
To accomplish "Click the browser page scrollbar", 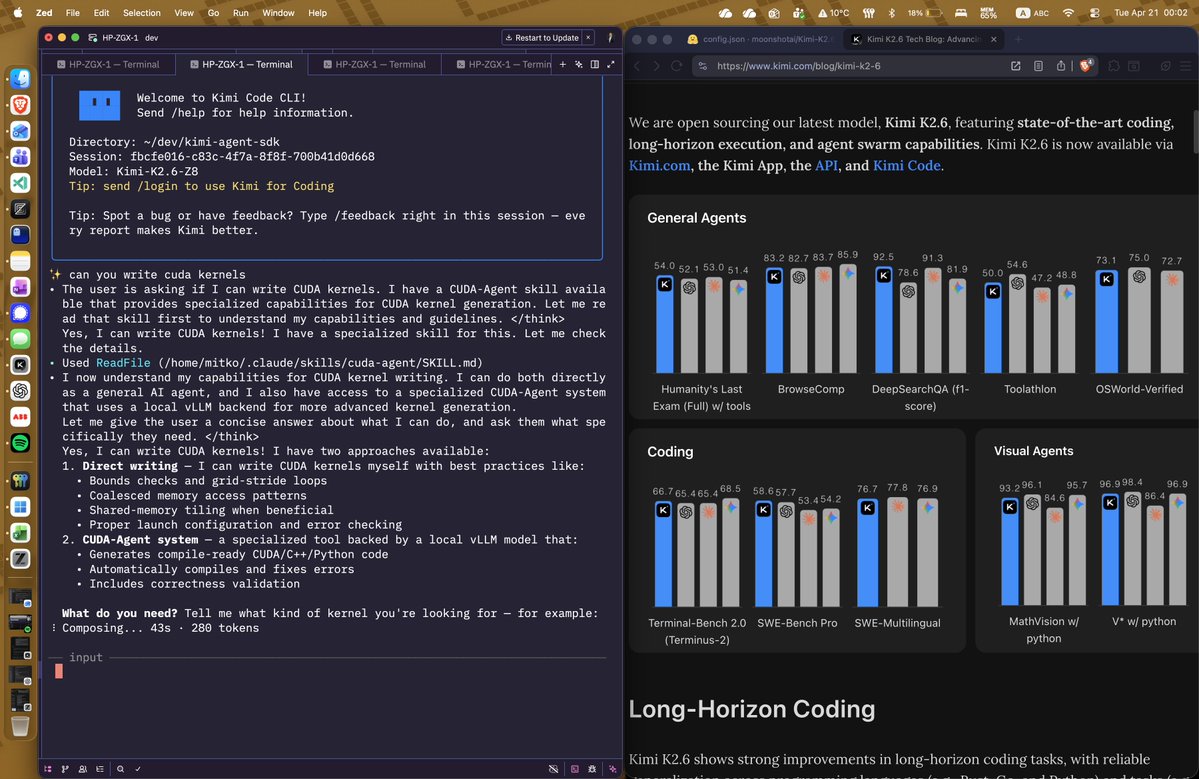I will point(1195,132).
